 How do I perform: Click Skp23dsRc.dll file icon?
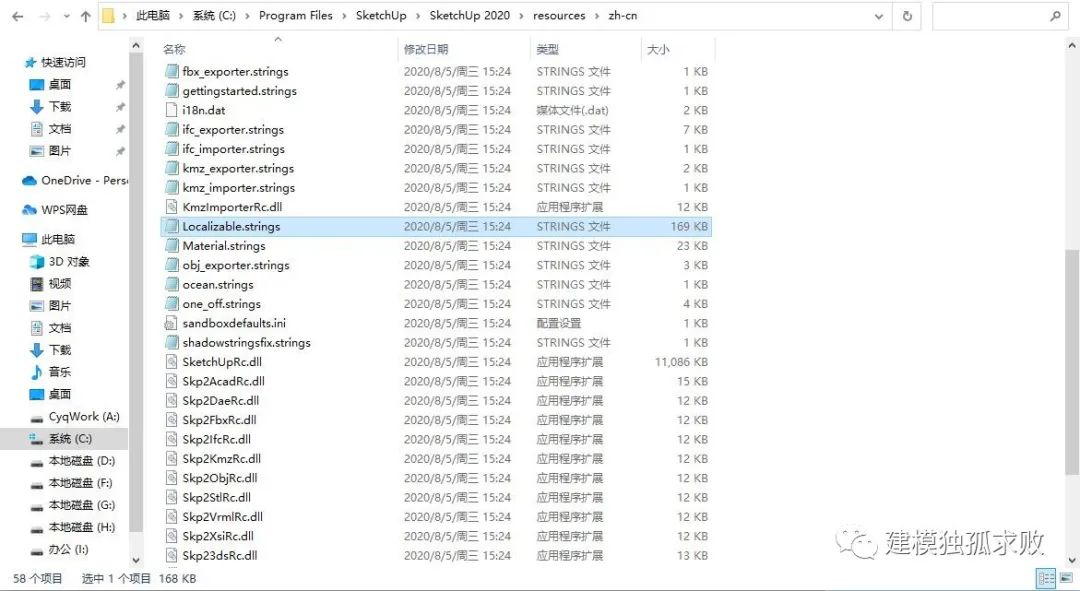[x=172, y=555]
